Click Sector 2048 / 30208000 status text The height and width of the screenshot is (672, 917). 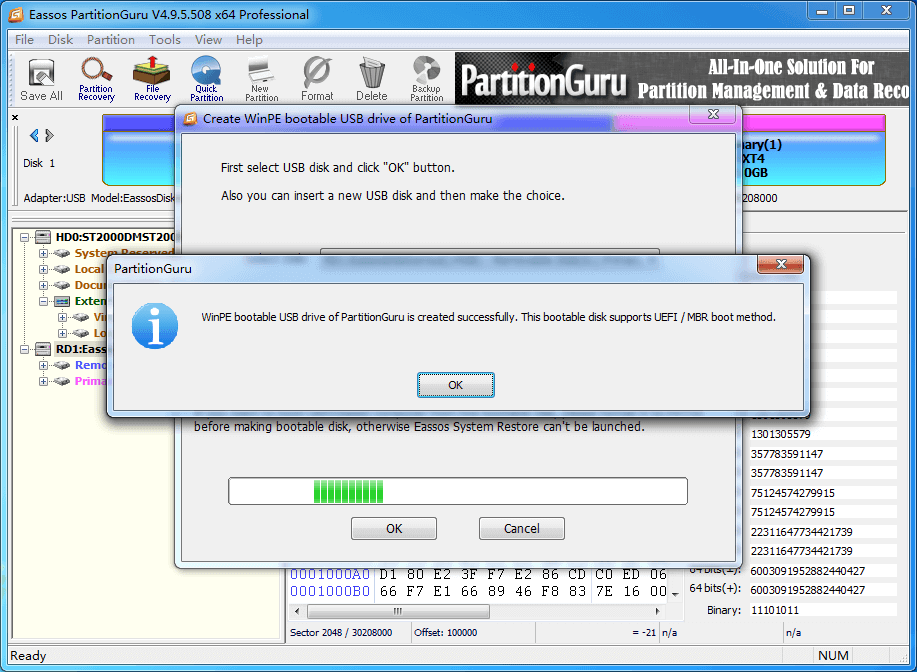341,632
